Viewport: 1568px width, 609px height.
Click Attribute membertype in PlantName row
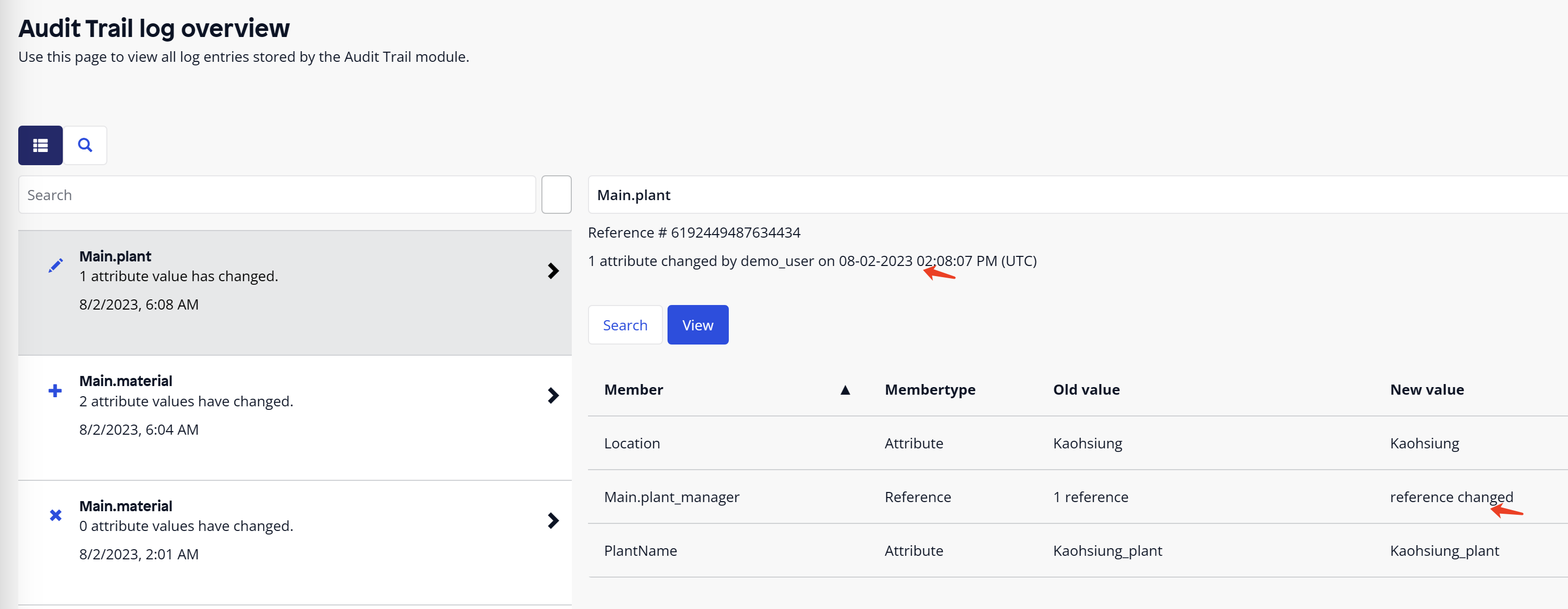(914, 551)
